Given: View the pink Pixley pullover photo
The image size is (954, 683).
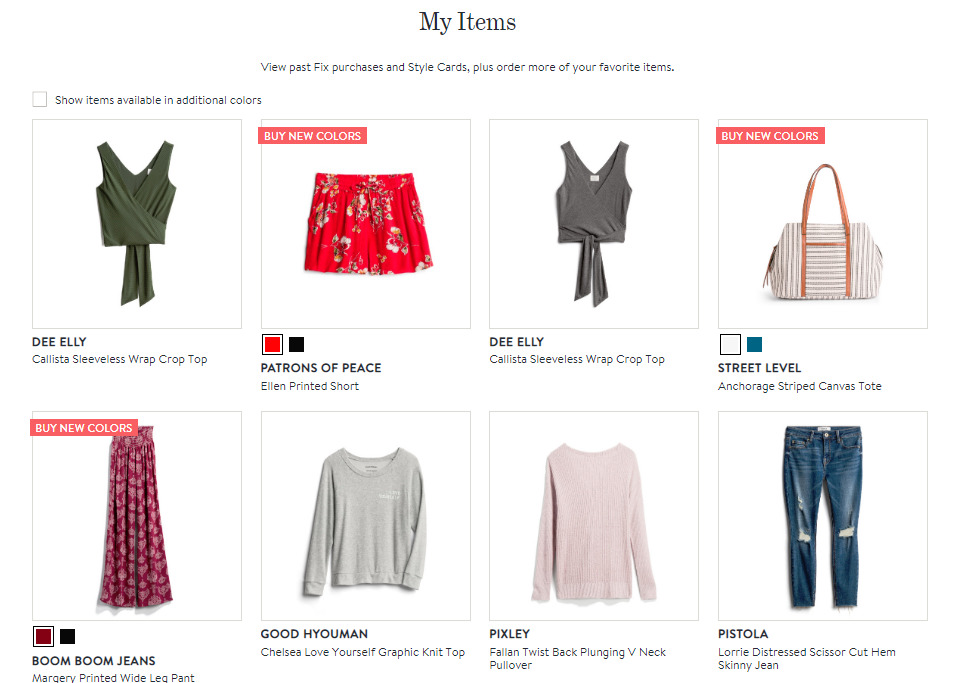Looking at the screenshot, I should [x=594, y=516].
